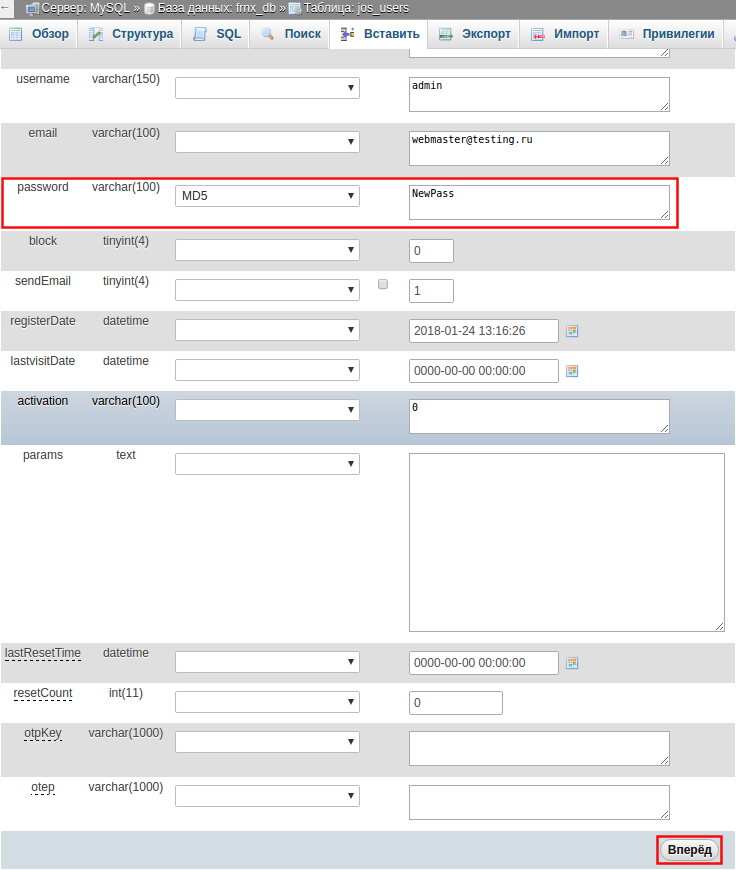Viewport: 736px width, 870px height.
Task: Open the sendEmail function dropdown
Action: point(268,290)
